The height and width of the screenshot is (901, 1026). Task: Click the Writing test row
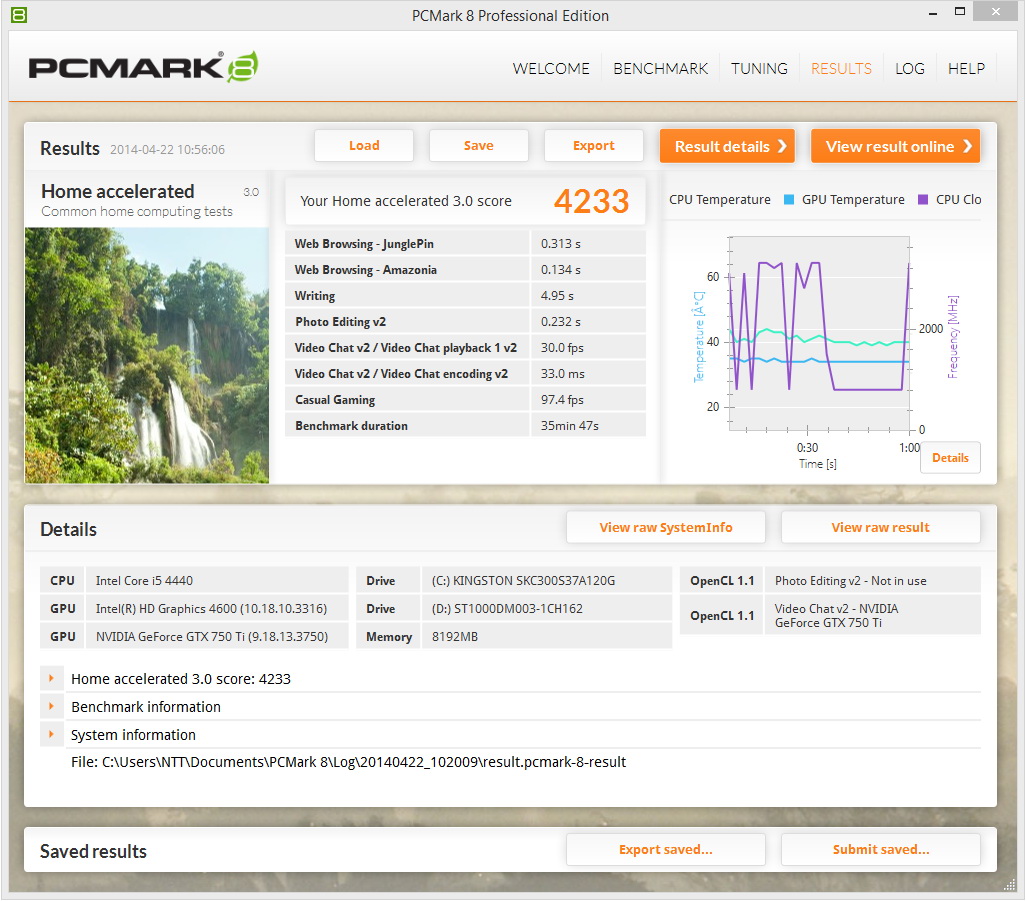[465, 295]
